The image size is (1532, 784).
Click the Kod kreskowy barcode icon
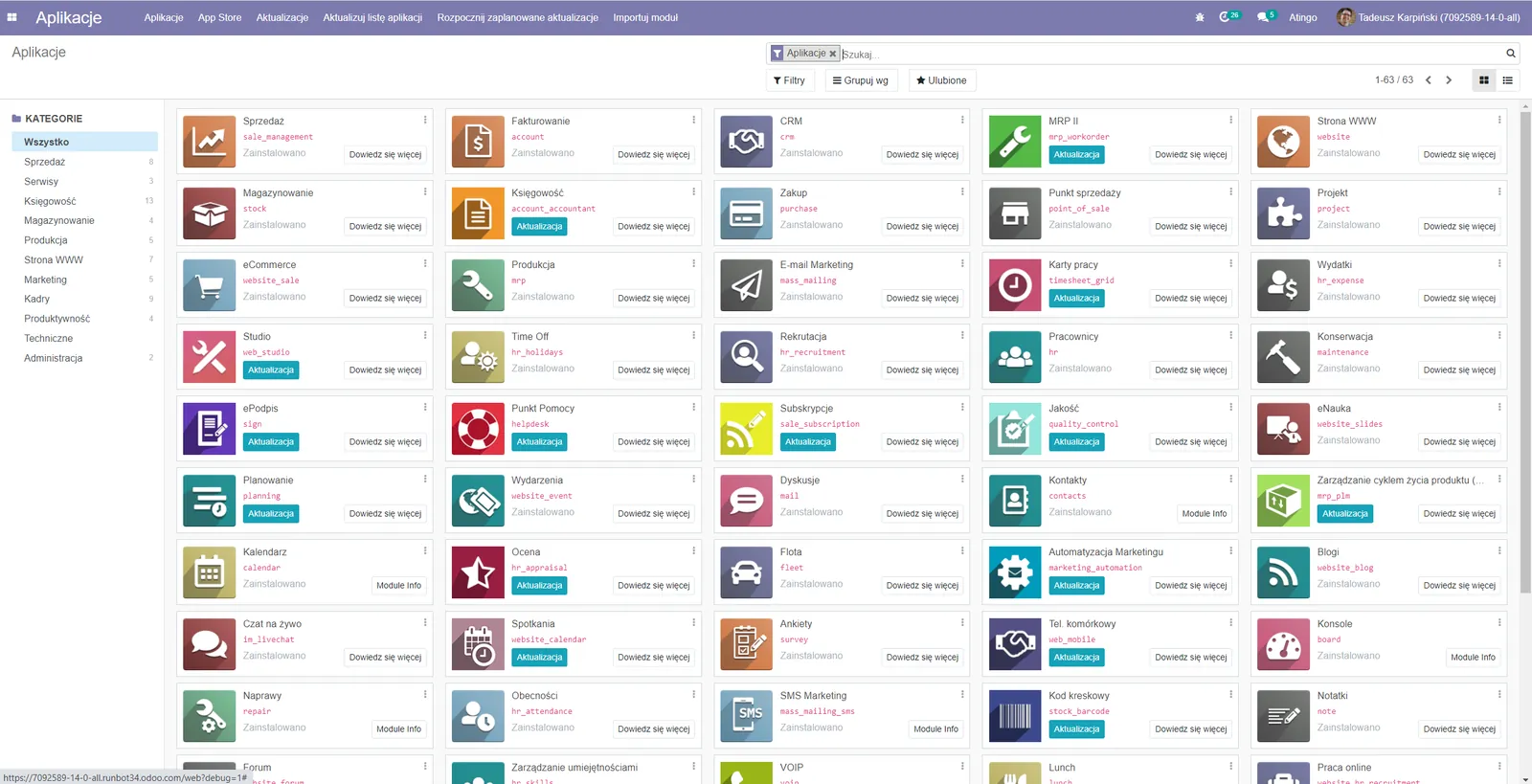(x=1015, y=716)
